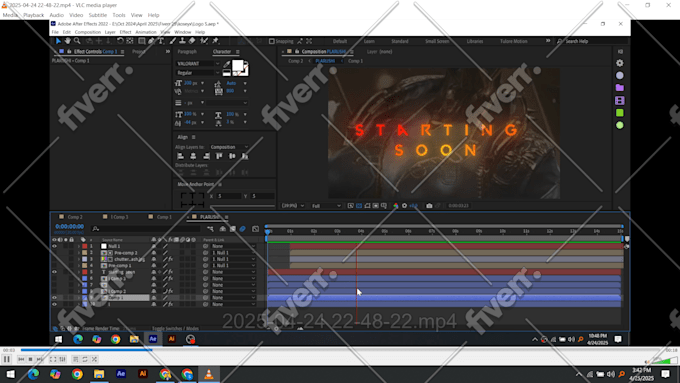Select the Roto Brush tool
680x383 pixels.
(204, 41)
